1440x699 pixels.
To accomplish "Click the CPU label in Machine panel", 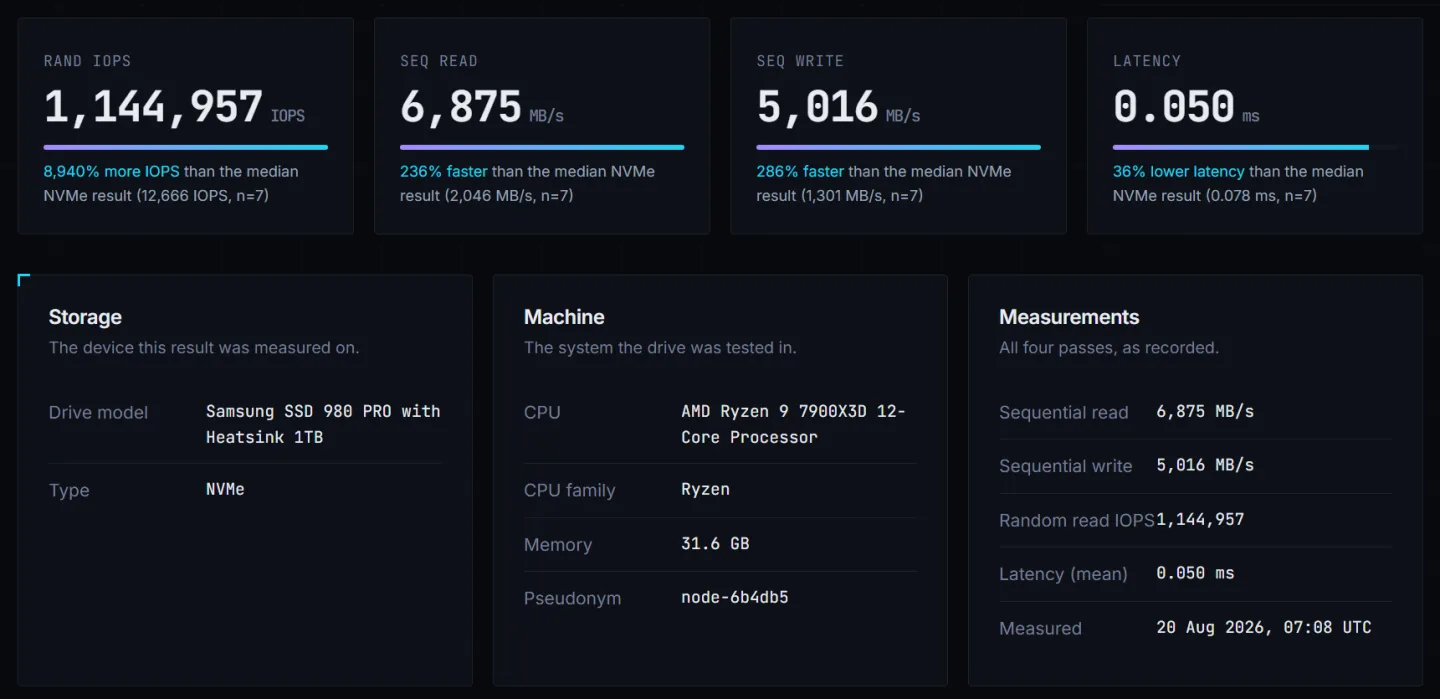I will point(542,412).
